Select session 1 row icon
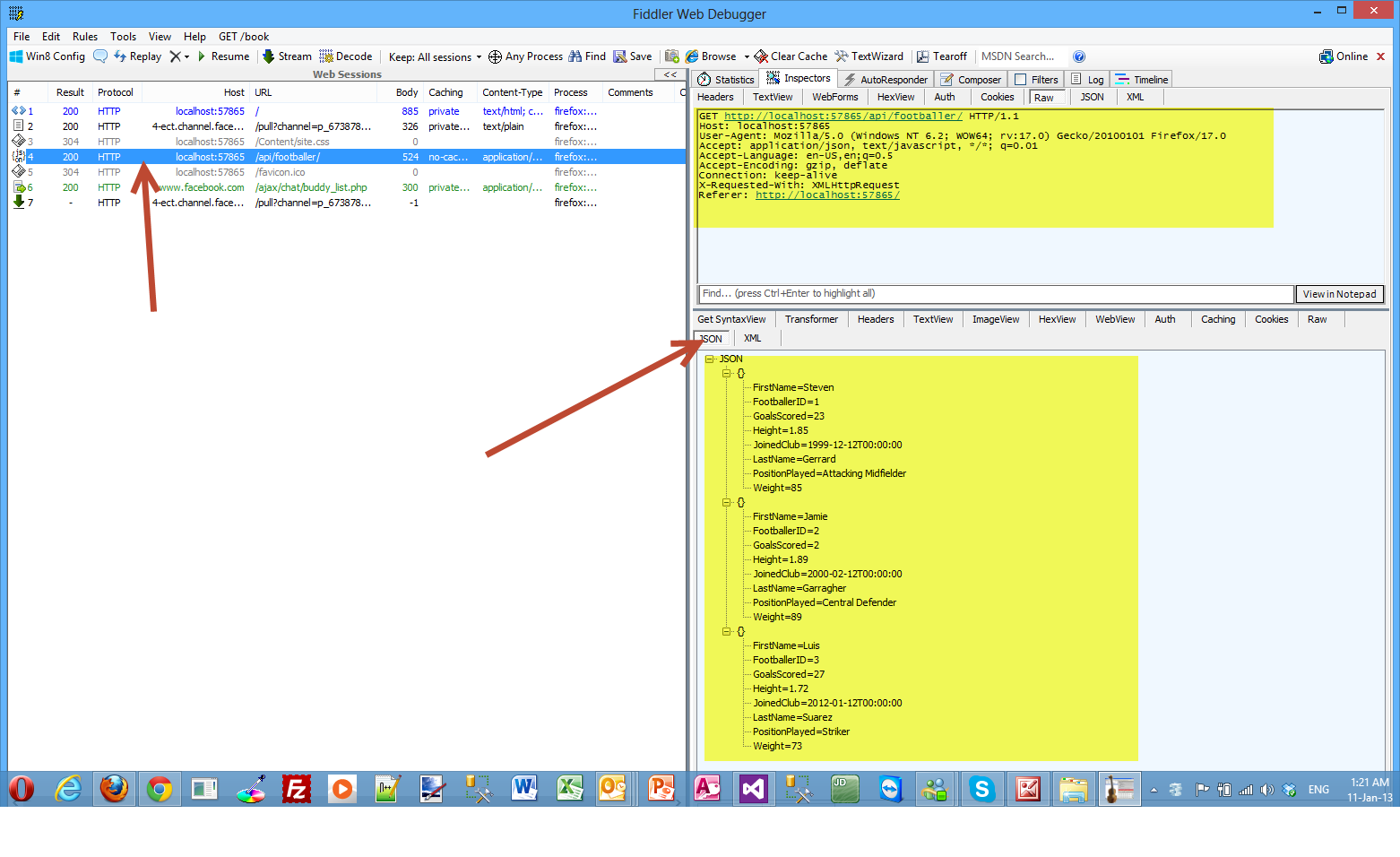This screenshot has height=857, width=1400. pyautogui.click(x=18, y=111)
